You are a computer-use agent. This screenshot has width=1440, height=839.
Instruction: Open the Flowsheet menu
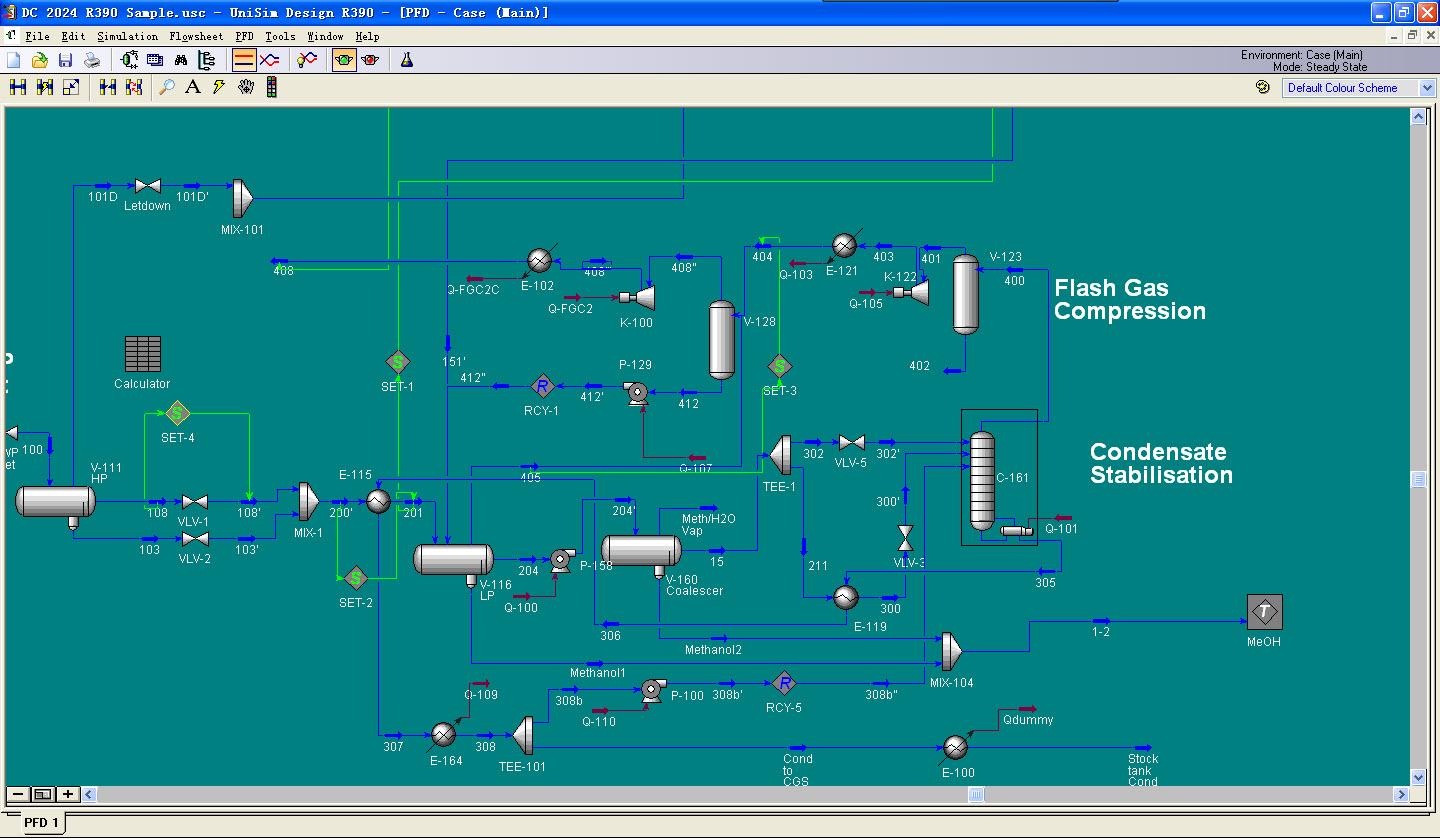[196, 36]
